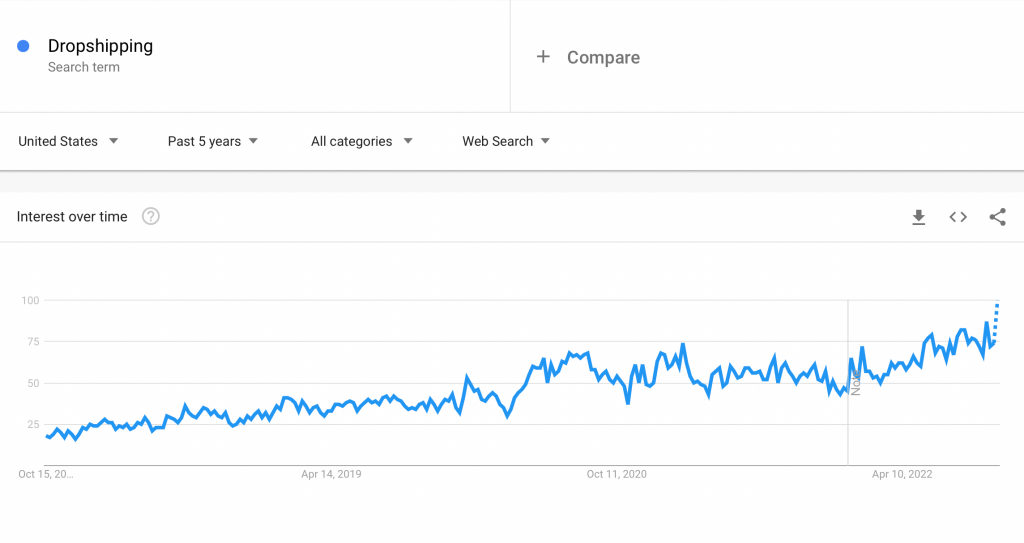Select the Oct 11, 2020 axis label
Image resolution: width=1024 pixels, height=543 pixels.
pos(616,474)
